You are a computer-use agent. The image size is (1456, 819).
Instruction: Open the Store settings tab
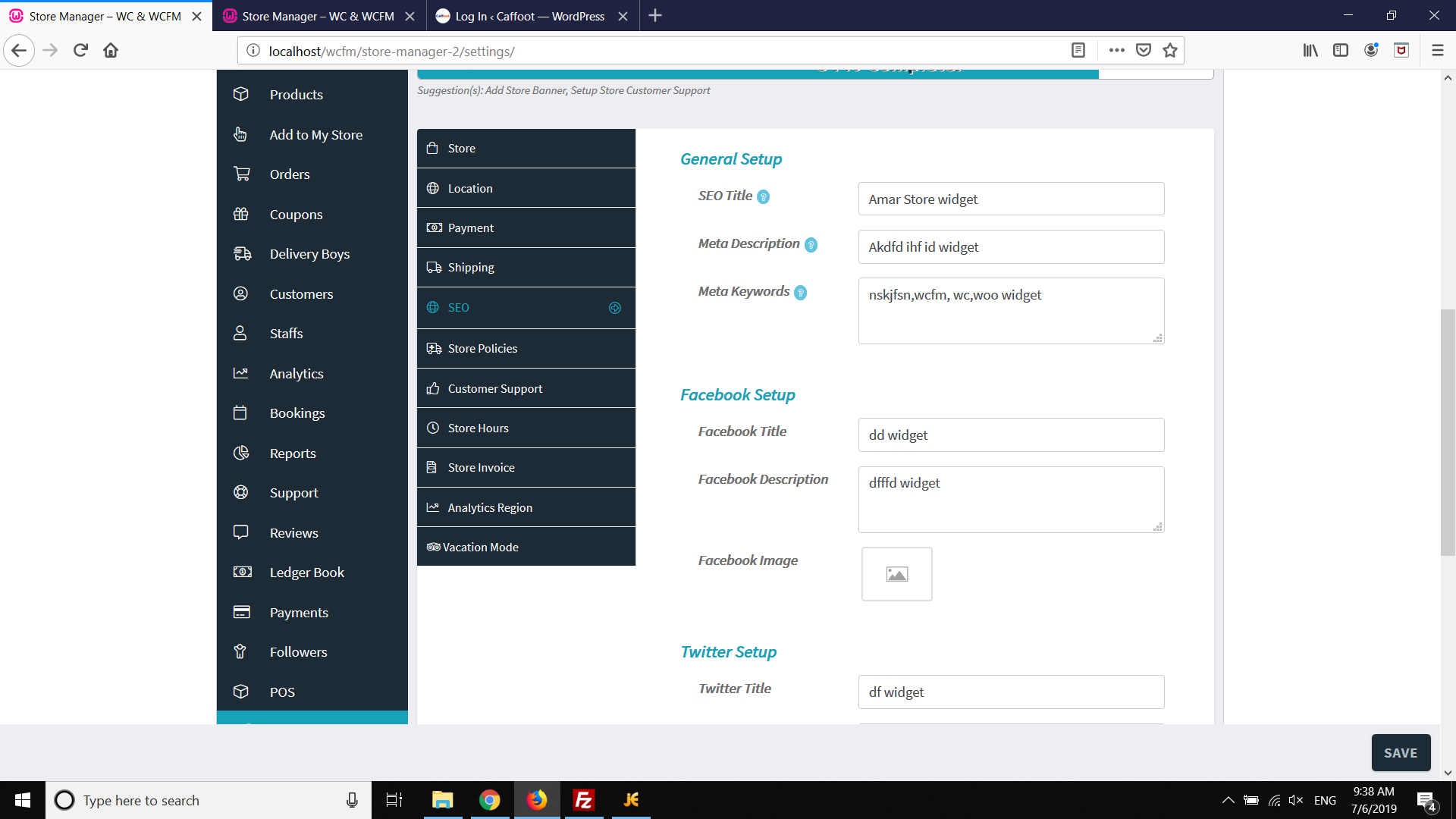[x=526, y=149]
